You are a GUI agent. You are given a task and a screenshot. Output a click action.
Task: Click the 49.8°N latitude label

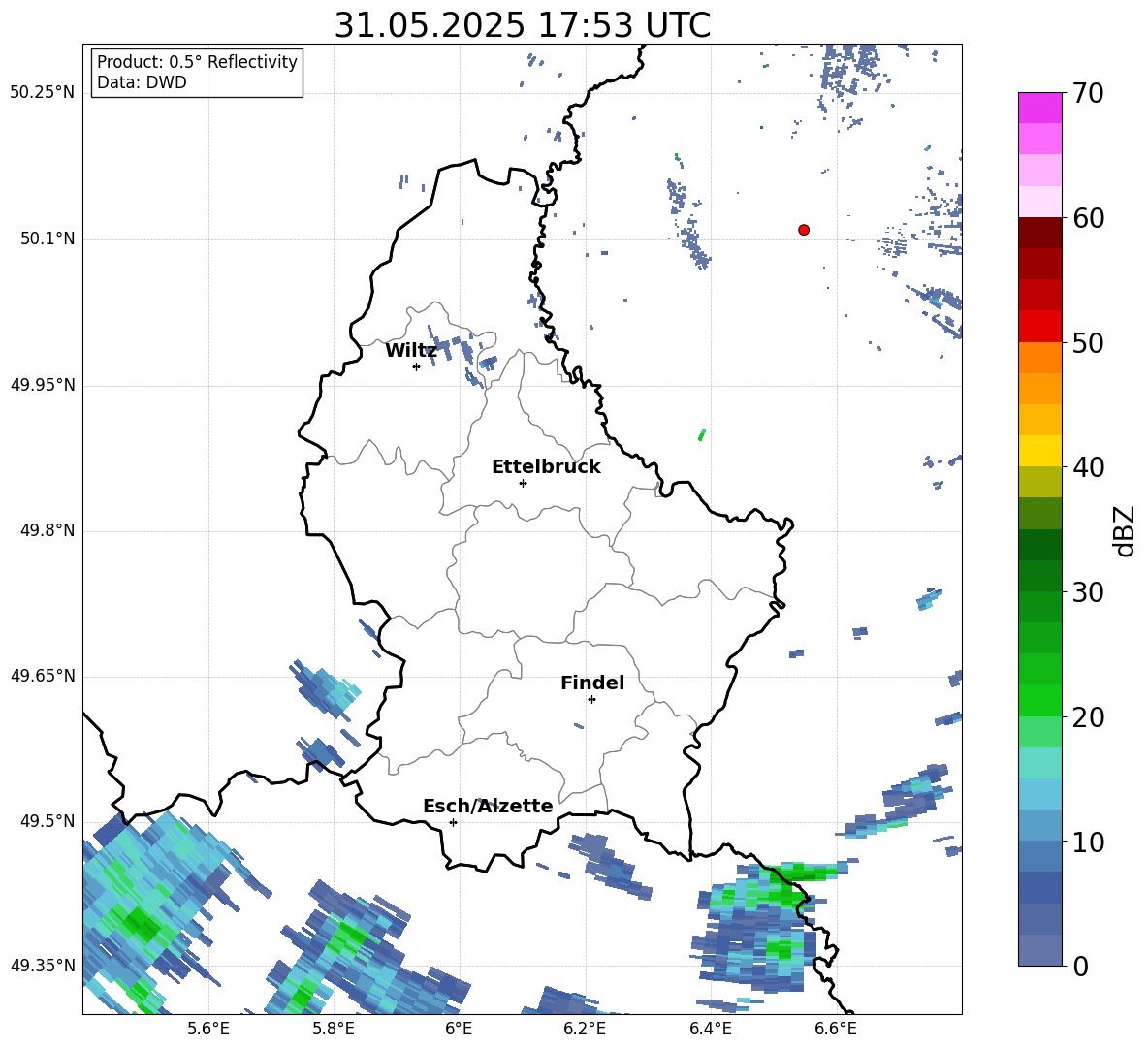[48, 530]
